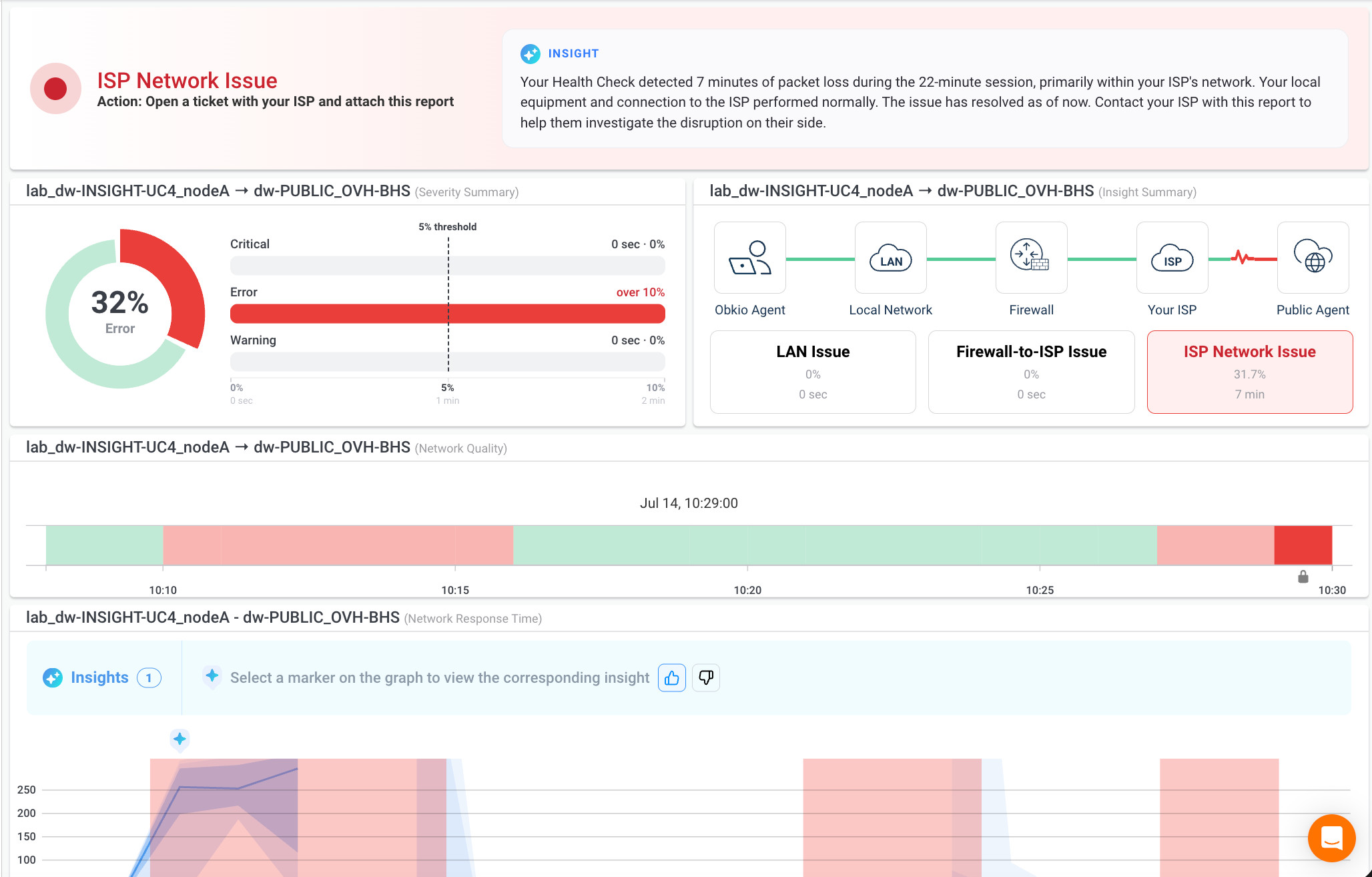Click the Network Quality panel title
The width and height of the screenshot is (1372, 877).
[266, 448]
